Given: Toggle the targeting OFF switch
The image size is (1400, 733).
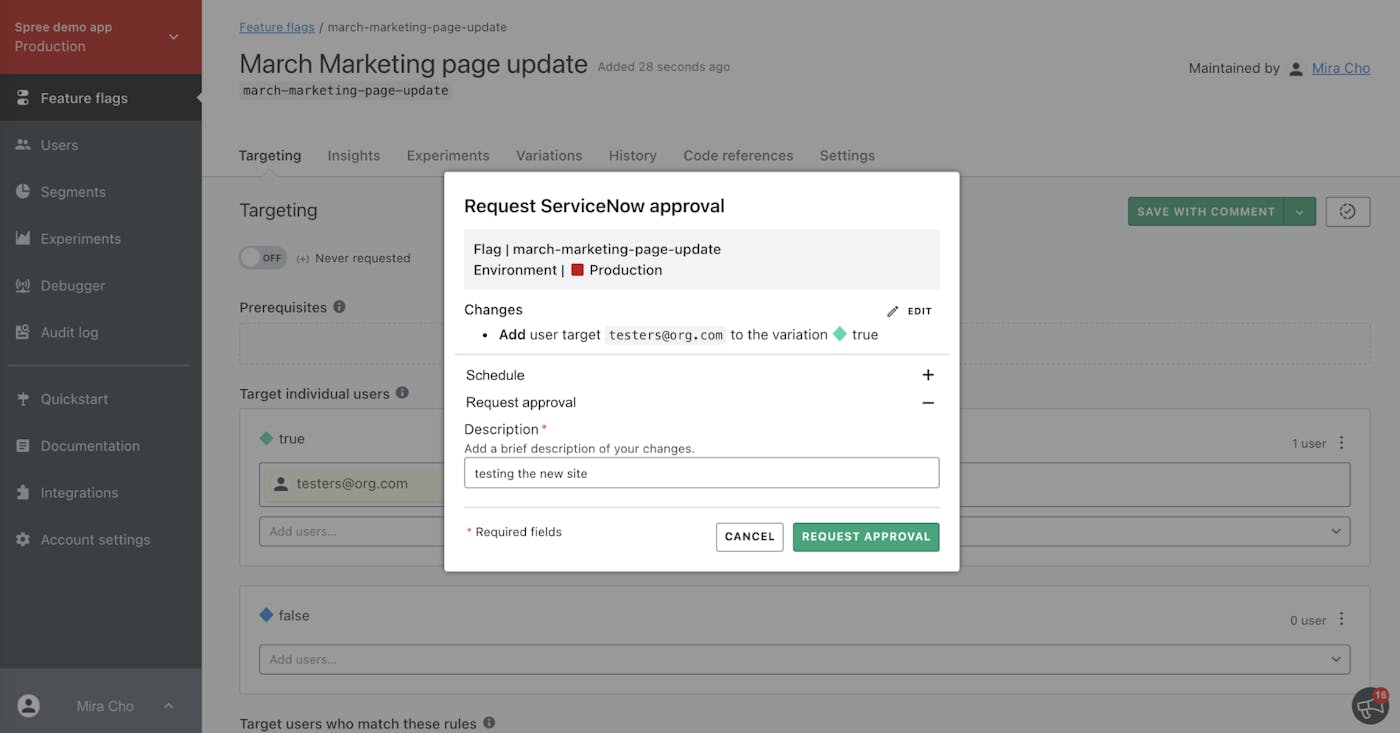Looking at the screenshot, I should (263, 258).
